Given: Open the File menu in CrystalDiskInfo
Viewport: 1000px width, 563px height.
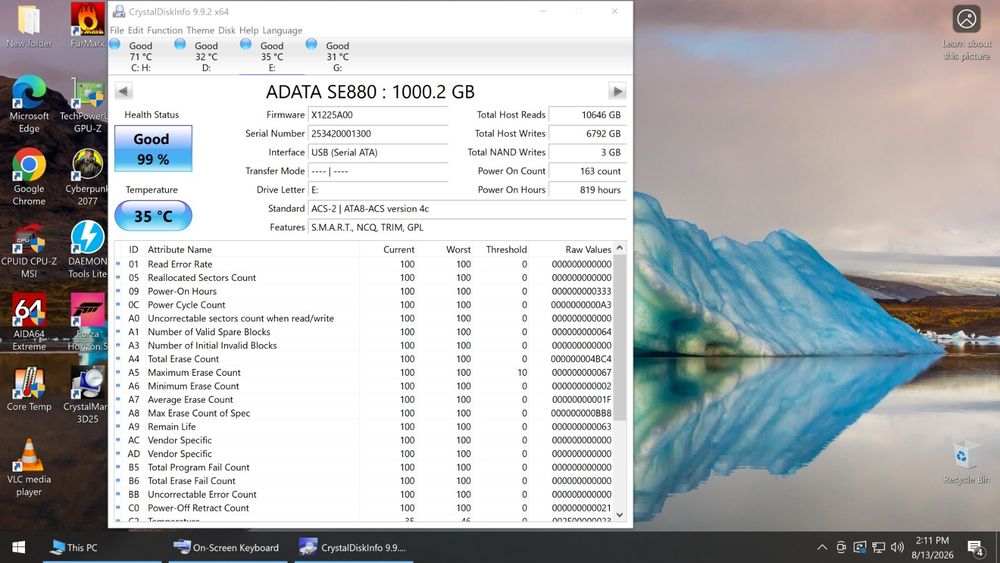Looking at the screenshot, I should coord(117,30).
